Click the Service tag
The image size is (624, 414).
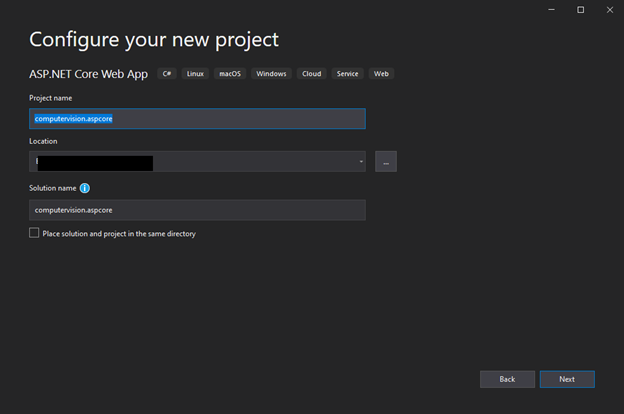coord(347,74)
